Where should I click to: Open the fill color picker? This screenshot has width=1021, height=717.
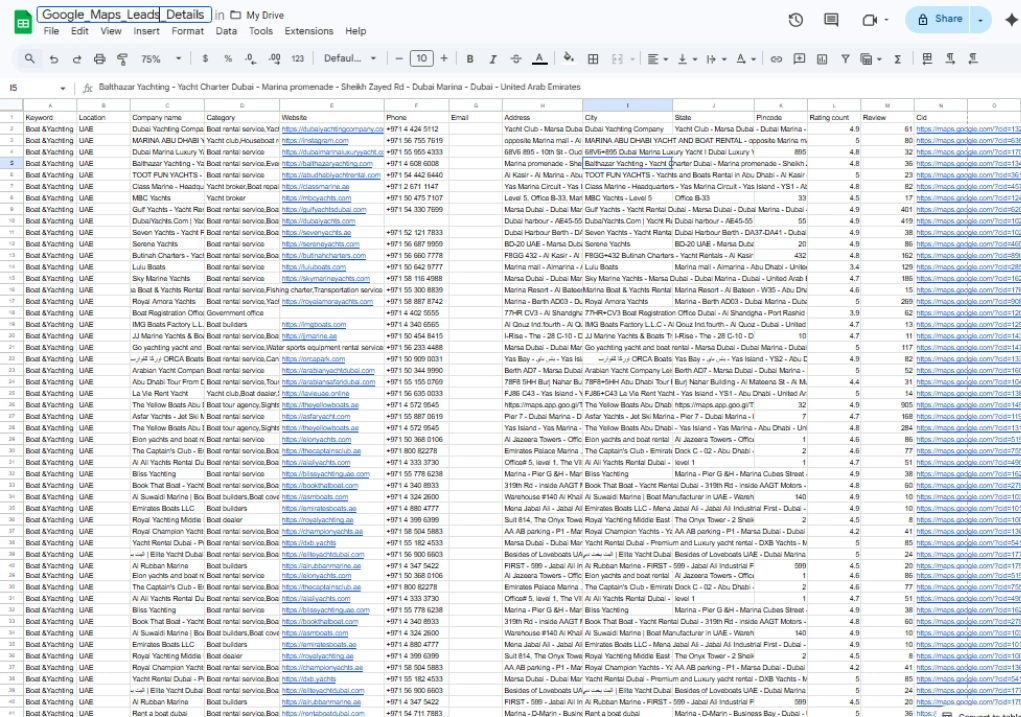pos(568,59)
